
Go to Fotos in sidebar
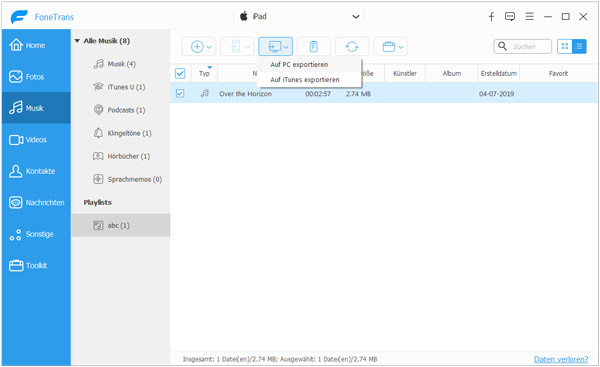click(x=36, y=77)
